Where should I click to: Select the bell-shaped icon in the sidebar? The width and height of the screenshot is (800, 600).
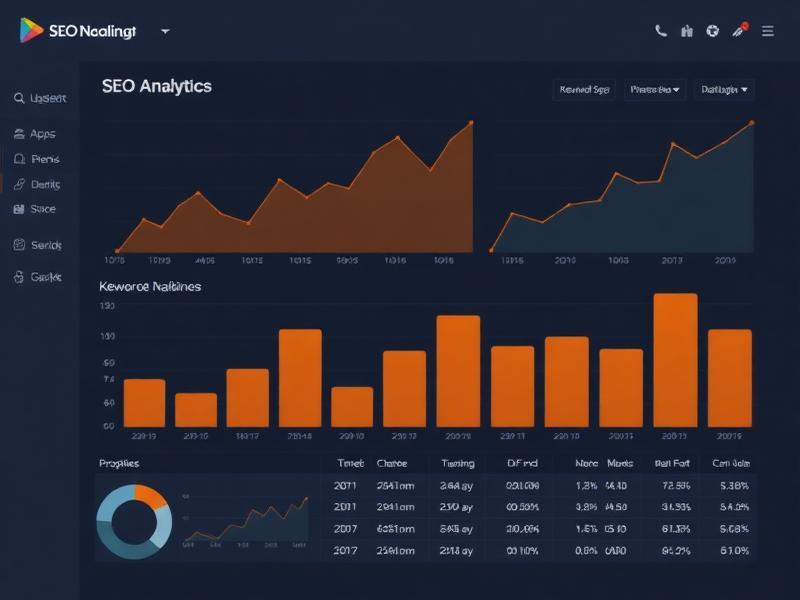click(19, 159)
